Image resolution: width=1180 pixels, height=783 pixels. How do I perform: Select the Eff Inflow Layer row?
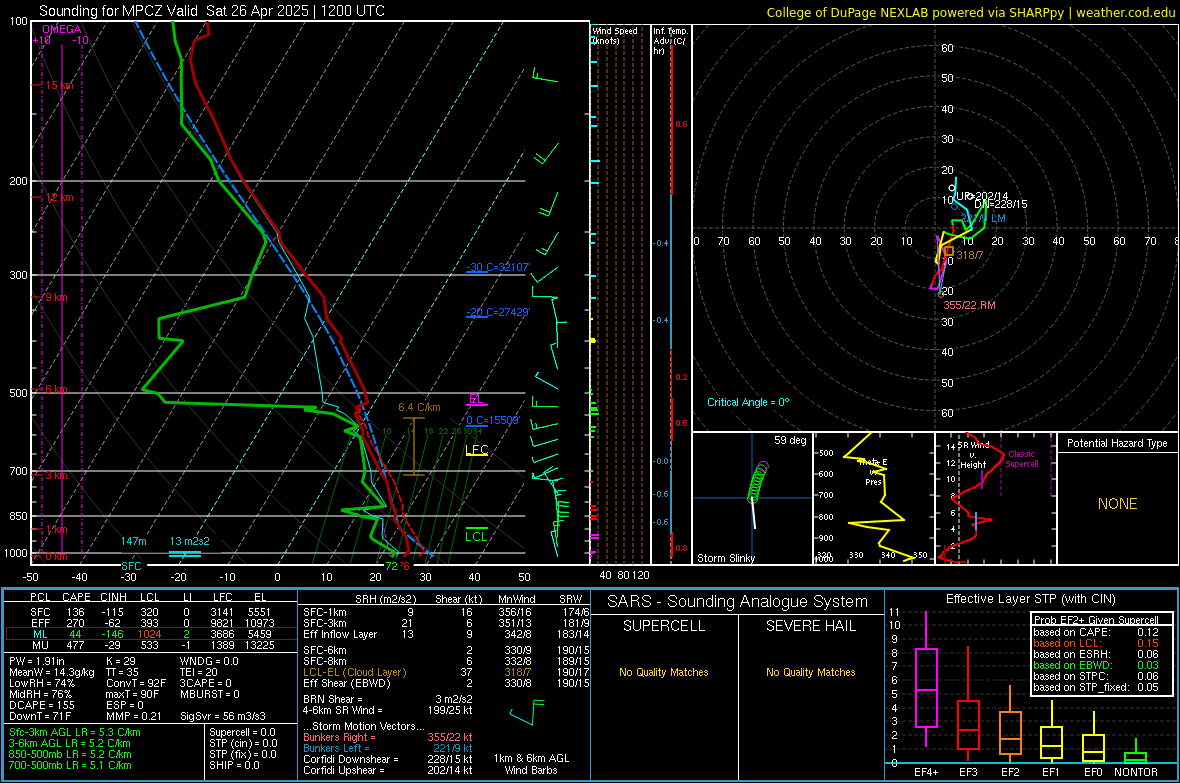click(446, 634)
